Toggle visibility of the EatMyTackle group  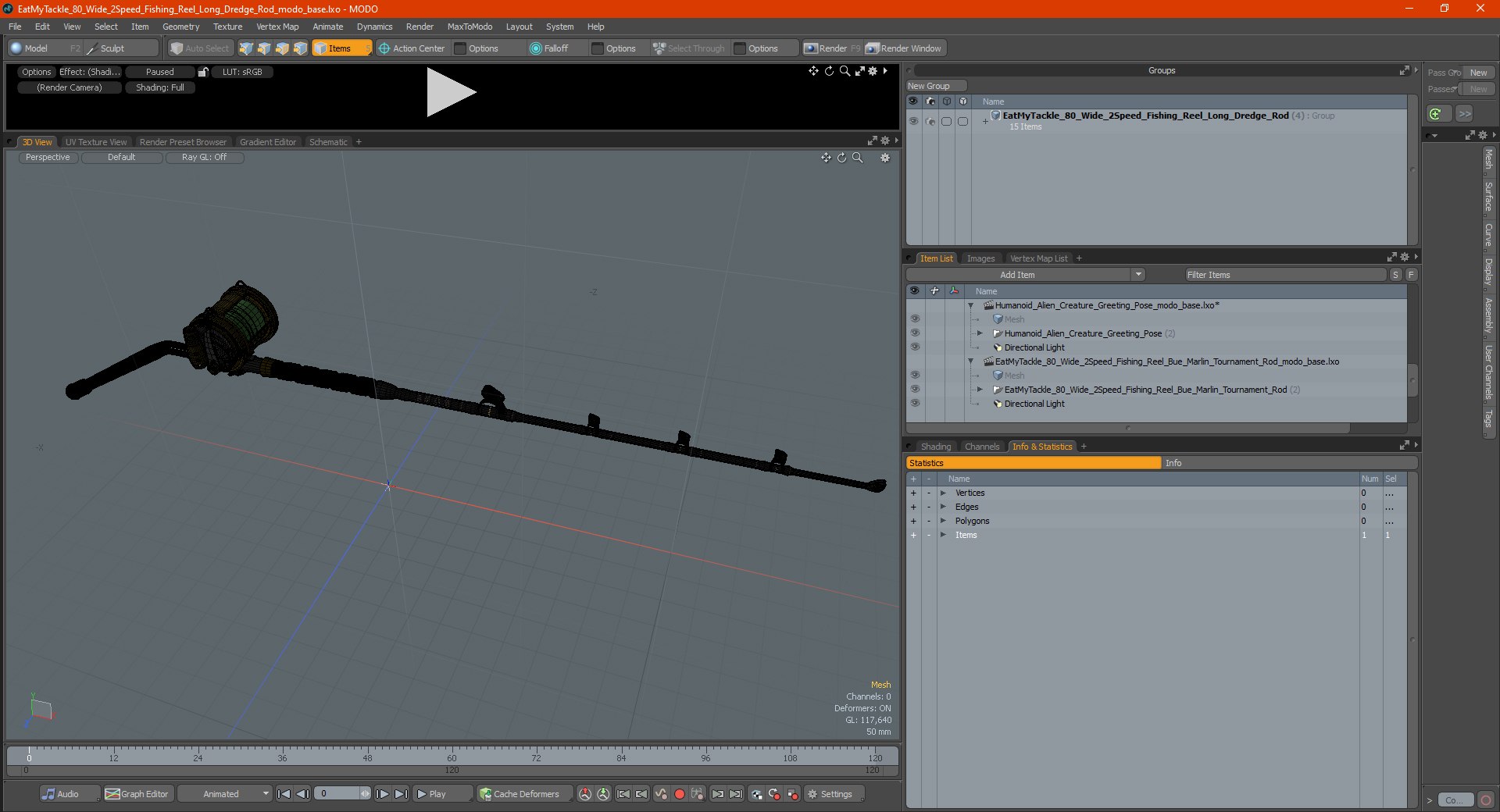tap(912, 121)
